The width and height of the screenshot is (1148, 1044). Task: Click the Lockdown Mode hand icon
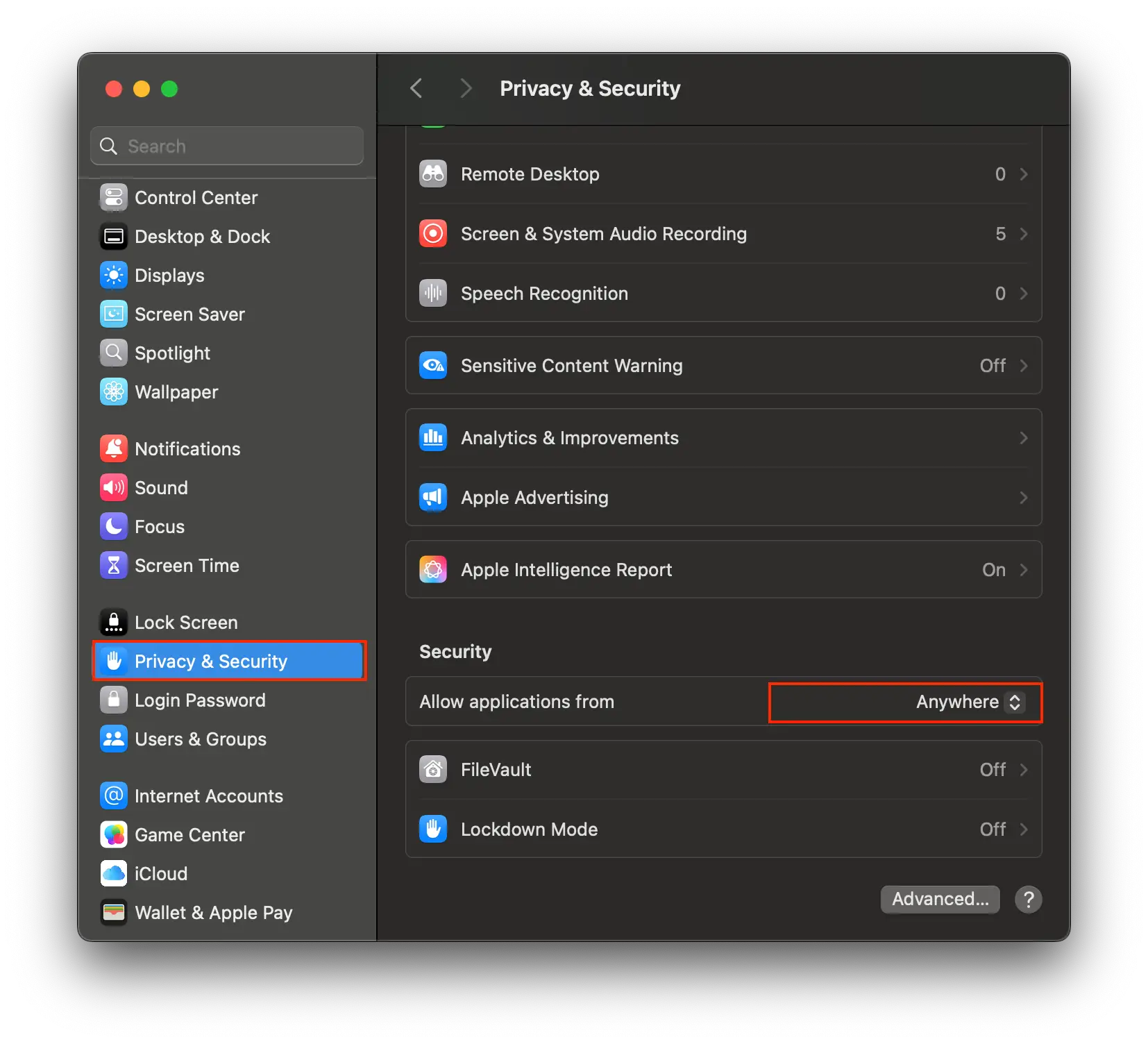tap(432, 829)
